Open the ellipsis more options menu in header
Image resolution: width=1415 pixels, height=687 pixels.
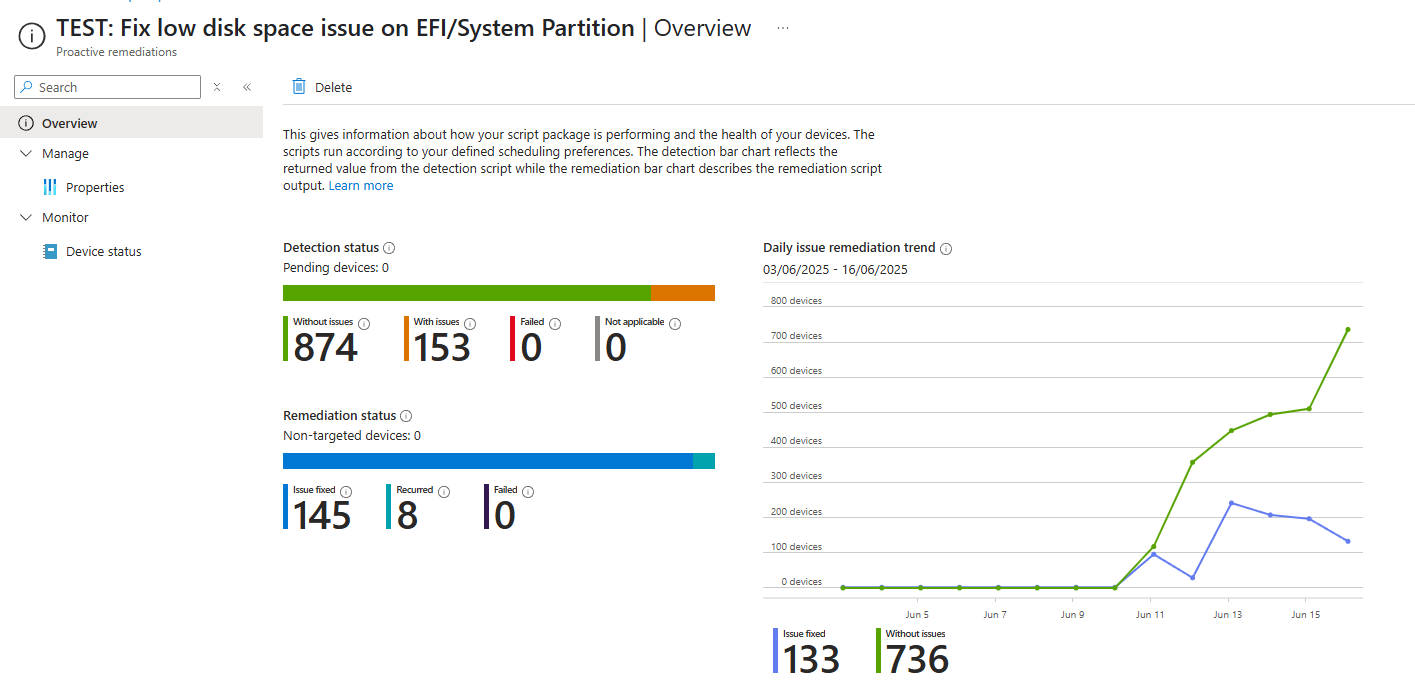tap(783, 28)
